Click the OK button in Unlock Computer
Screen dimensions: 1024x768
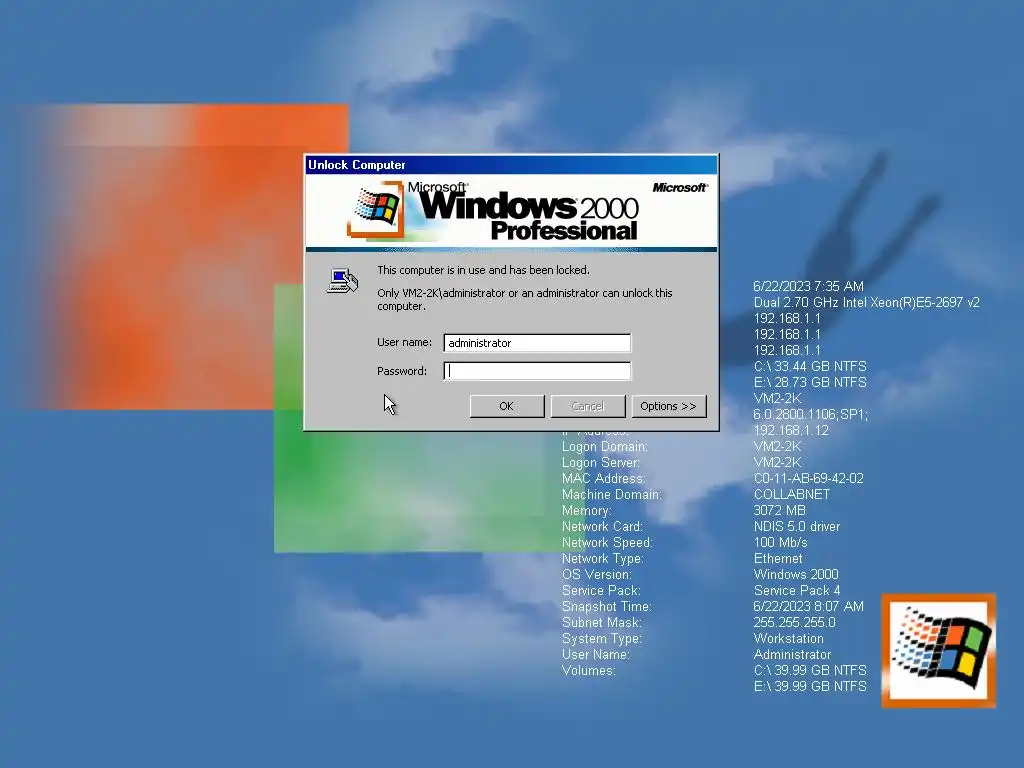pos(507,406)
